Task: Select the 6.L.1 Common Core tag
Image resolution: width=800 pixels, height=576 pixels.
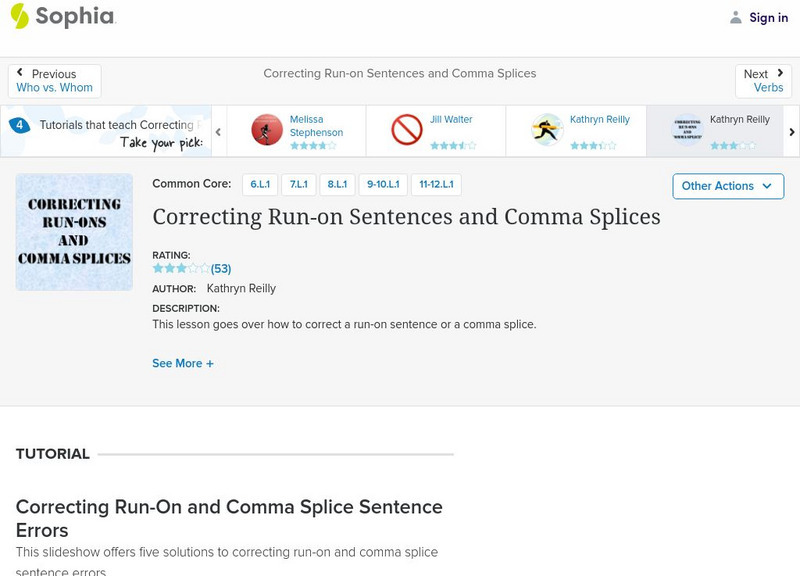Action: coord(260,185)
